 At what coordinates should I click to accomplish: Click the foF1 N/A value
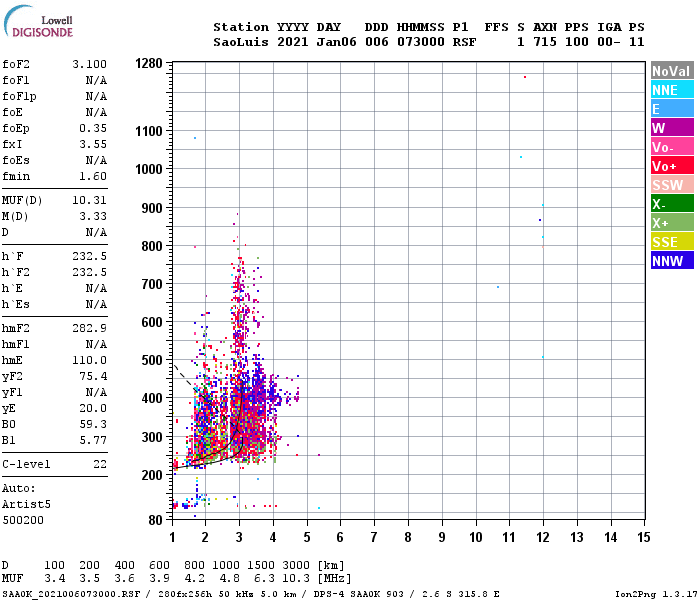[96, 80]
